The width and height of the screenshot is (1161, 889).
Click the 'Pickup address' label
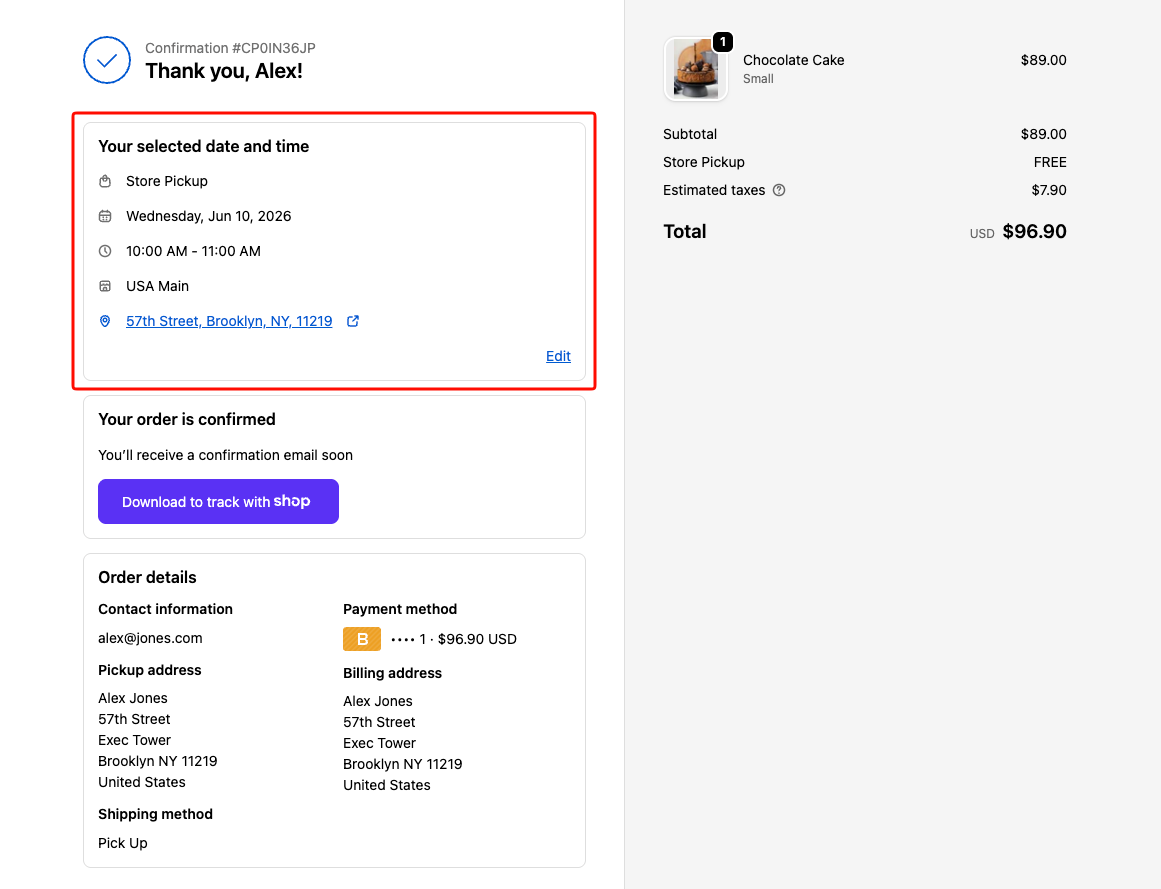[150, 670]
